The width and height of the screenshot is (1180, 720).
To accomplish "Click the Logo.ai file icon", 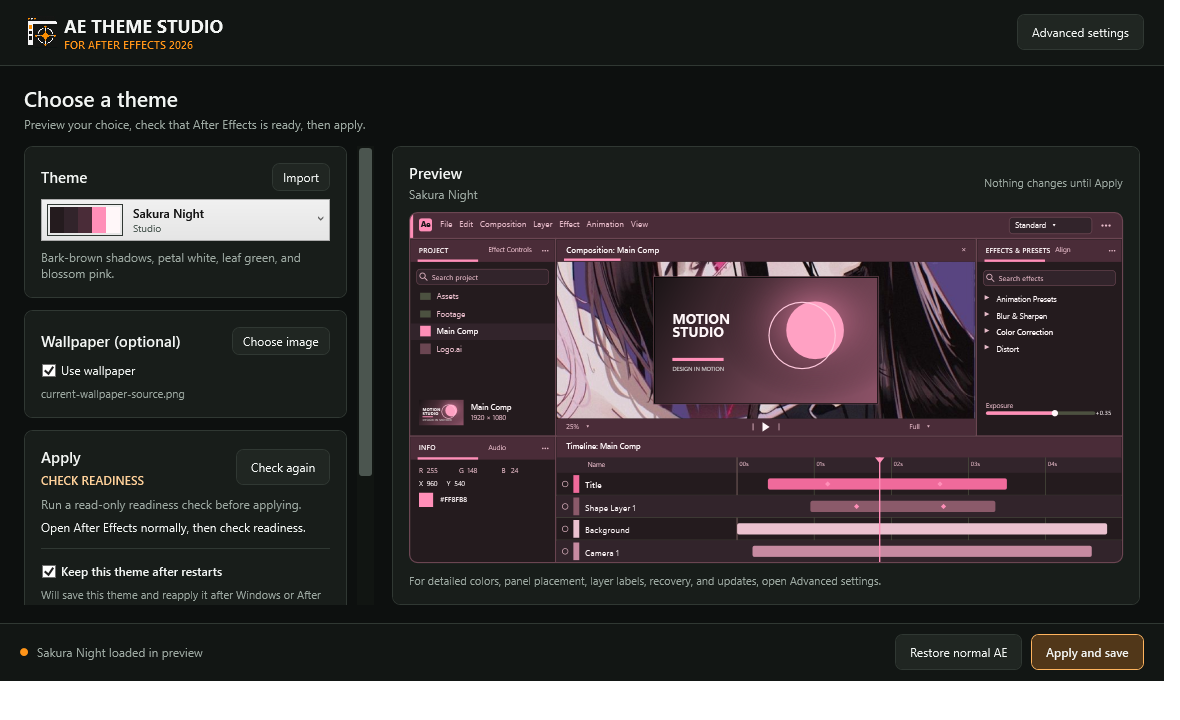I will coord(425,349).
